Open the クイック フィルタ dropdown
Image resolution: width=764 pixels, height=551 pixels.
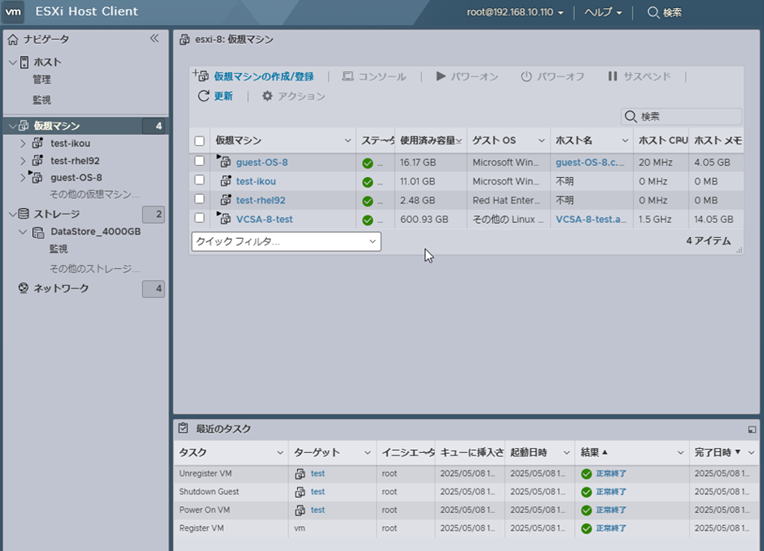coord(285,241)
